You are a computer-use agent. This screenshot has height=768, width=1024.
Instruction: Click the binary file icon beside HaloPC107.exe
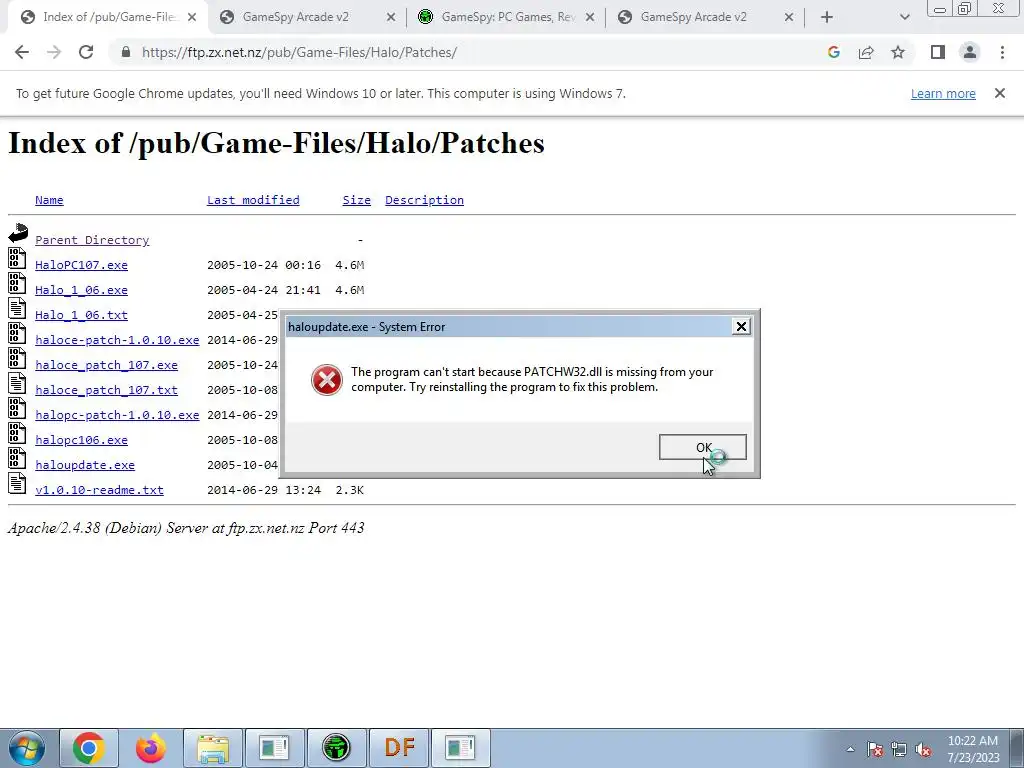[17, 258]
